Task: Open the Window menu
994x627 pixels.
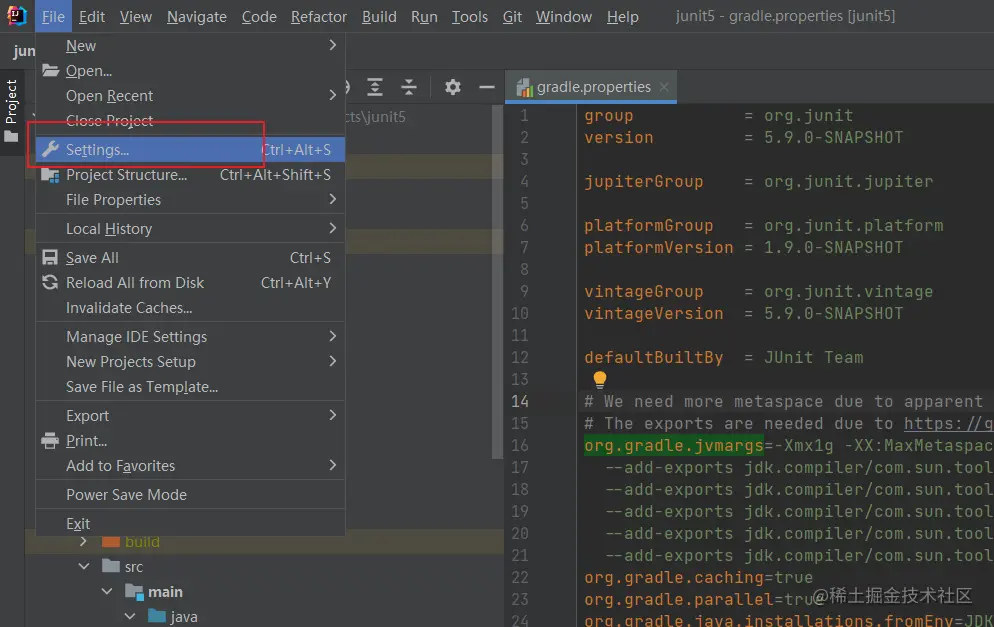Action: pos(564,16)
